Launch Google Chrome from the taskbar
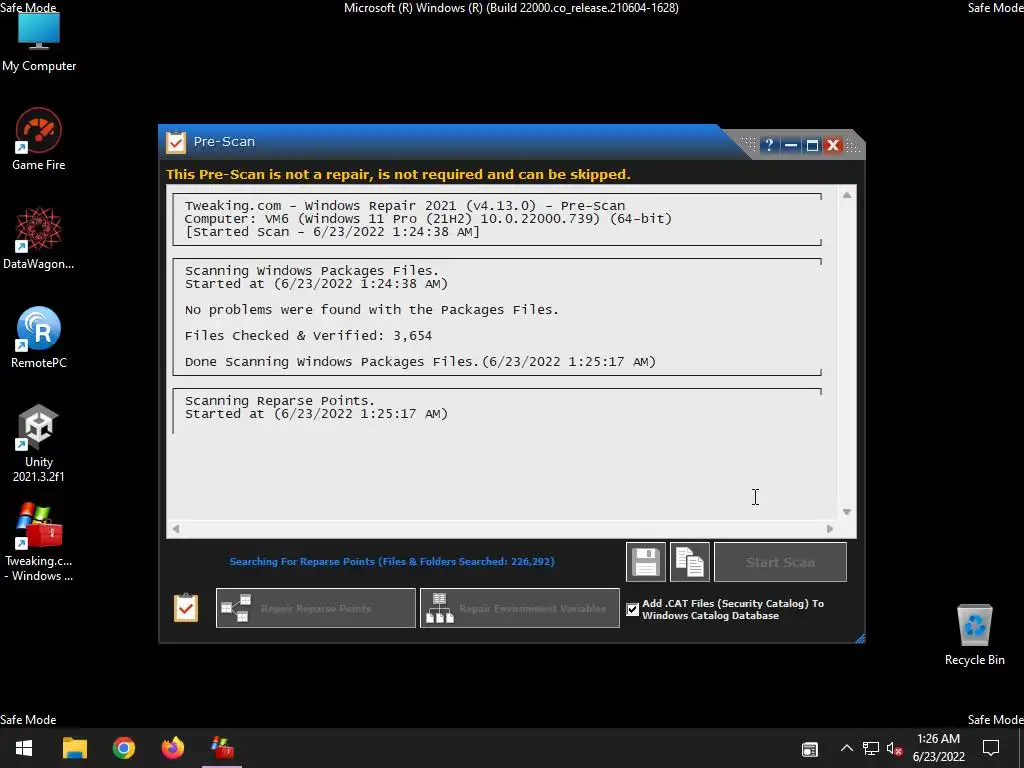The height and width of the screenshot is (768, 1024). pyautogui.click(x=123, y=748)
